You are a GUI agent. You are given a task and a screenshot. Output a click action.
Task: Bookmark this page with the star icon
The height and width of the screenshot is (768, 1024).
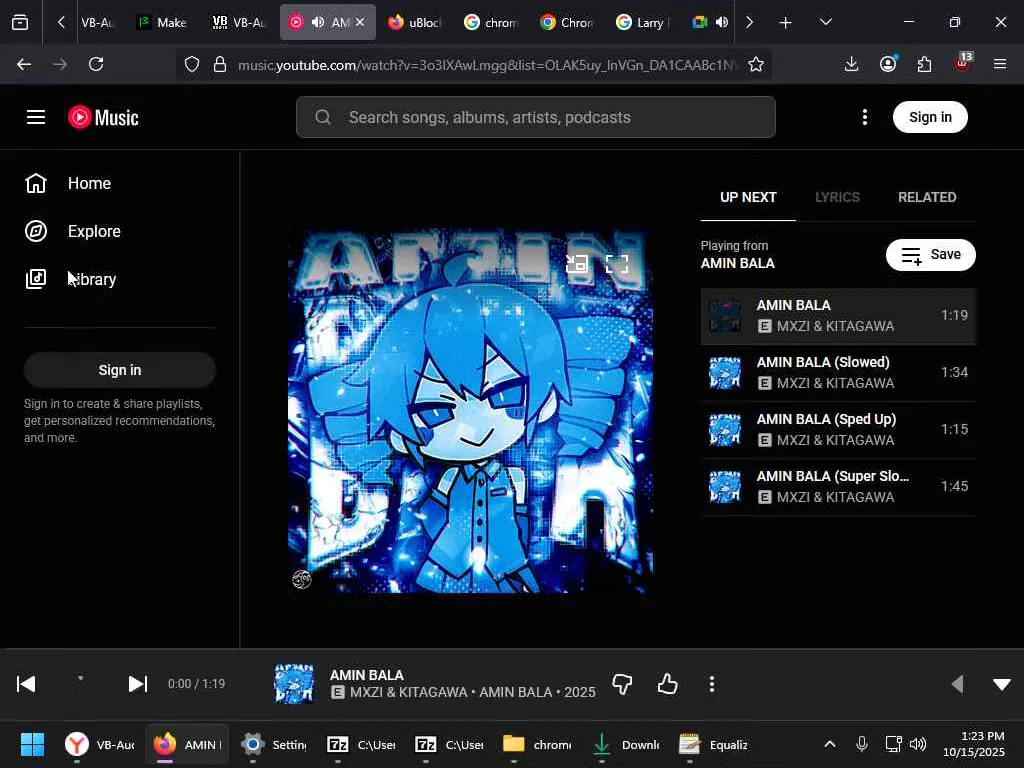pyautogui.click(x=756, y=64)
